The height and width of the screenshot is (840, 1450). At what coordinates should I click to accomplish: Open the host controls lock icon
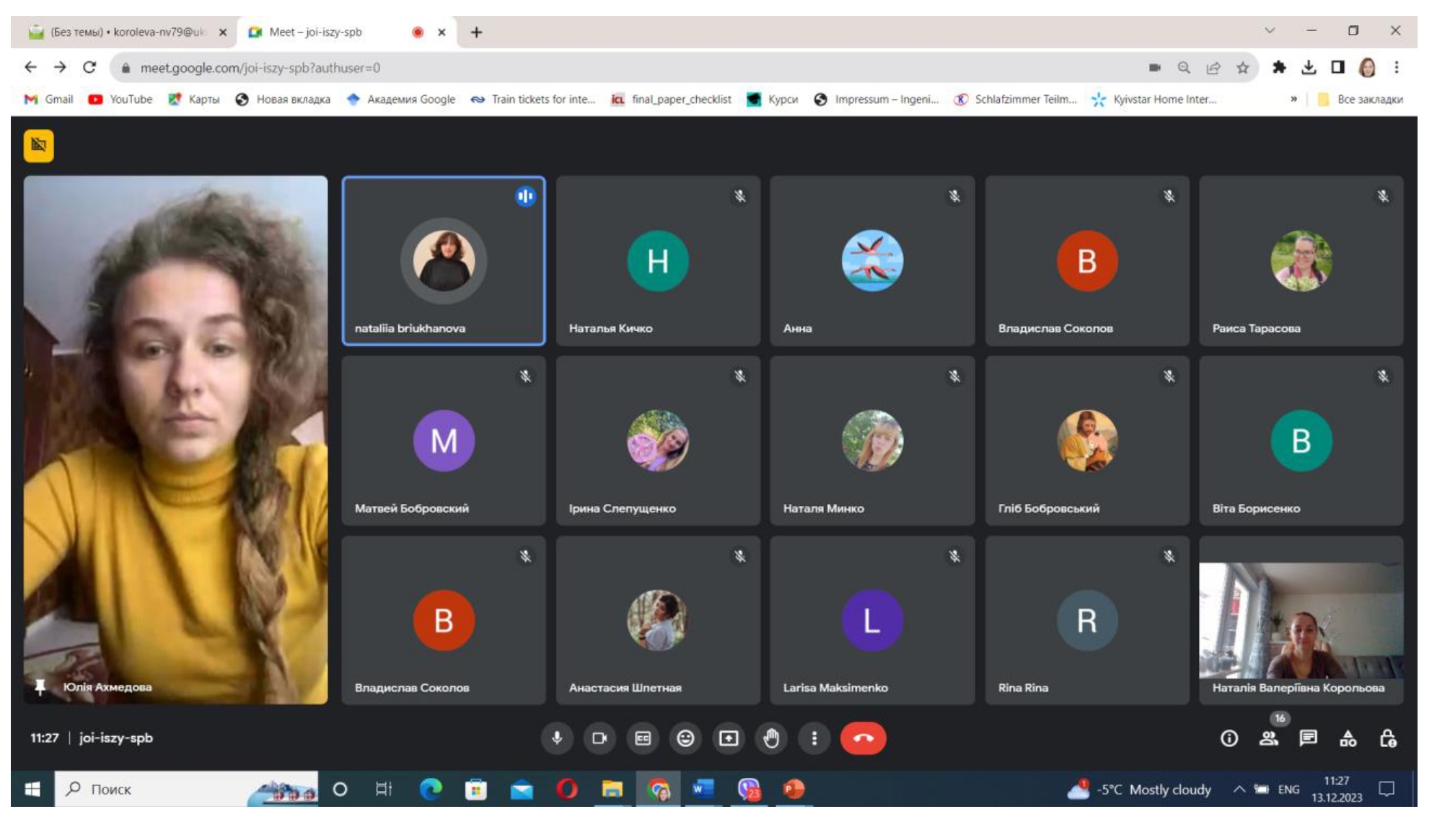click(x=1387, y=738)
